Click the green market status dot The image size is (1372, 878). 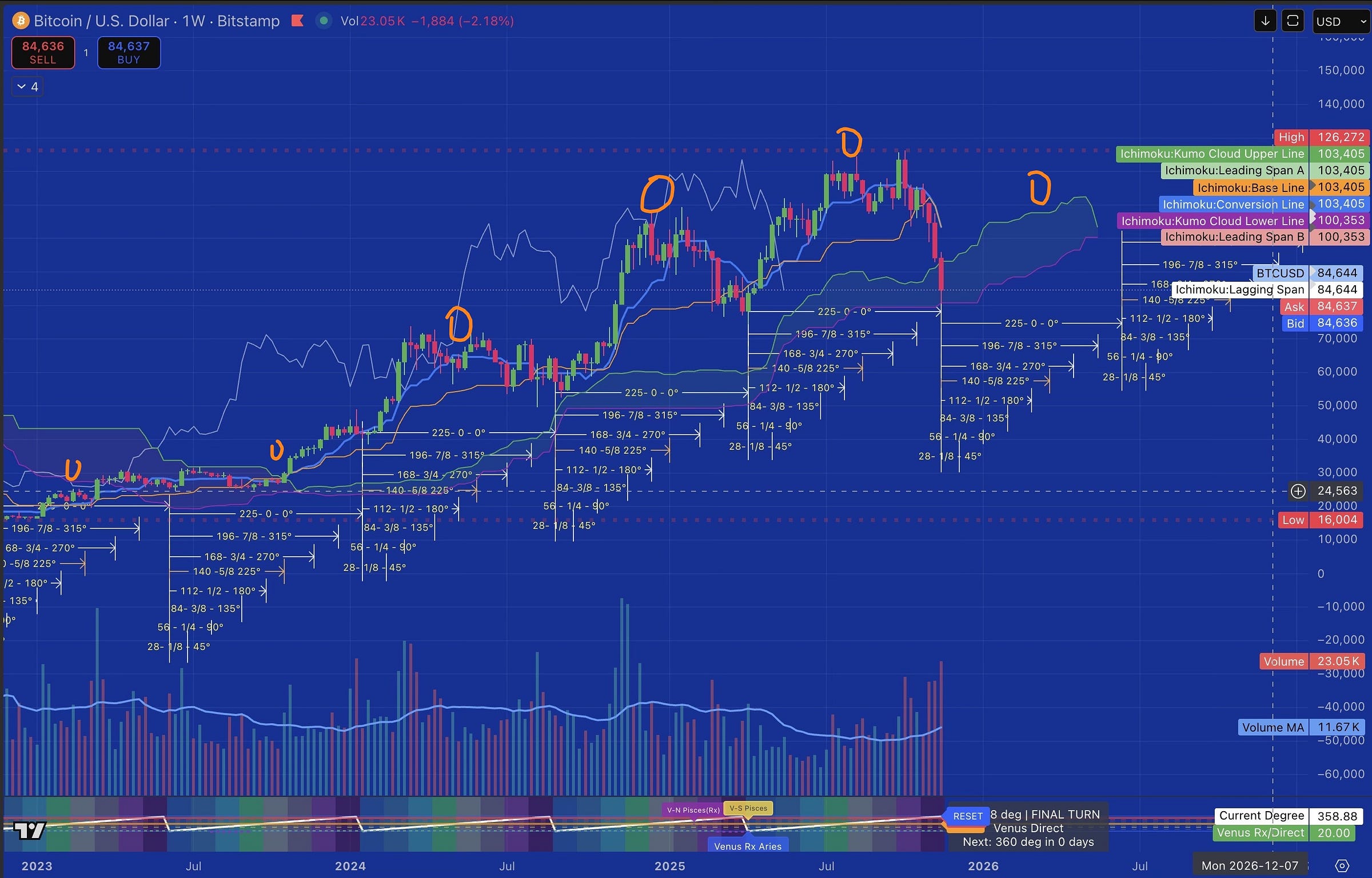(324, 21)
